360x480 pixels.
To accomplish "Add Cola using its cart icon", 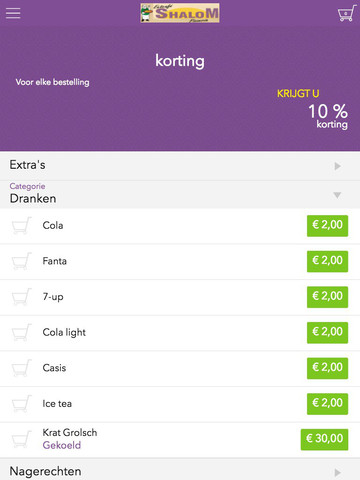I will click(x=22, y=225).
